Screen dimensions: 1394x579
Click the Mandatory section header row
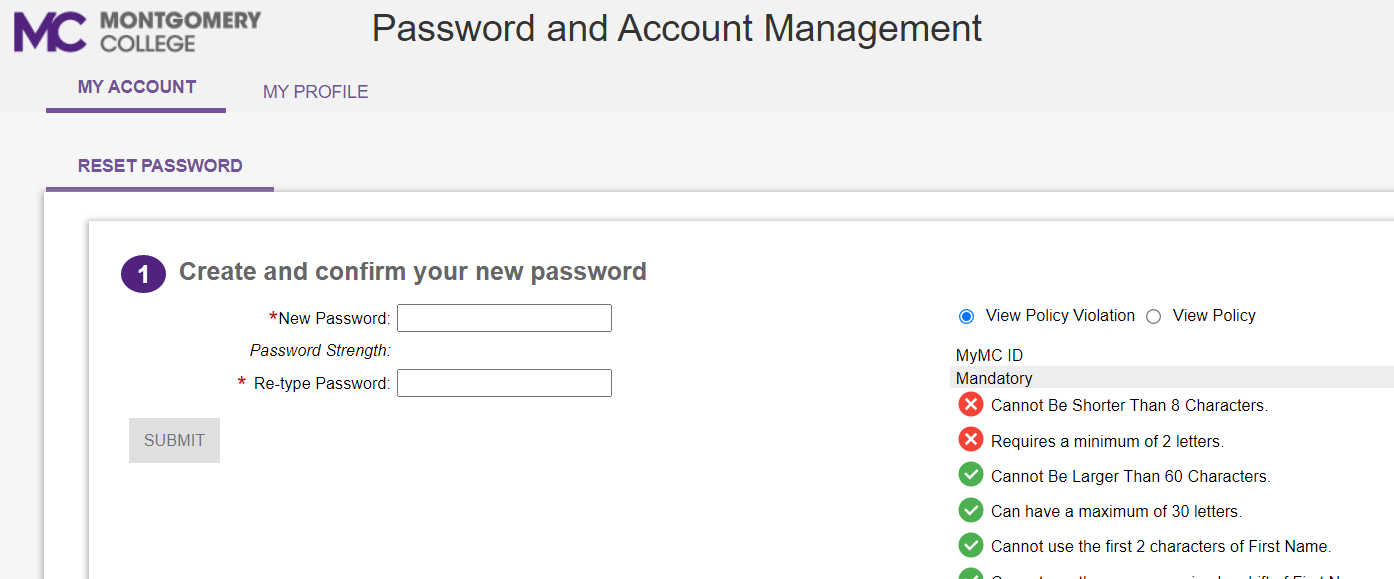(x=1171, y=378)
